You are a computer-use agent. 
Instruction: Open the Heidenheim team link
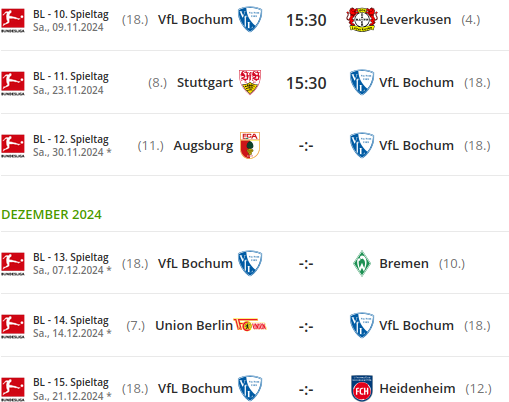tap(417, 389)
